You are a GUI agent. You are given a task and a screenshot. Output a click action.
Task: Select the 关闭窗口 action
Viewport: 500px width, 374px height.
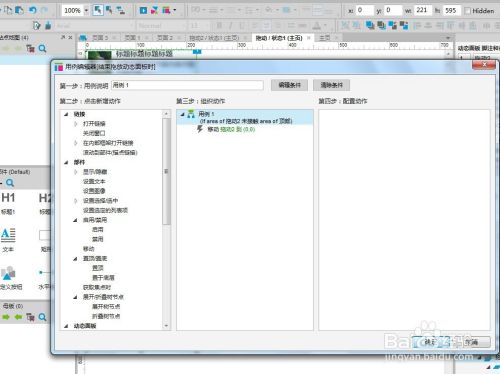click(94, 133)
